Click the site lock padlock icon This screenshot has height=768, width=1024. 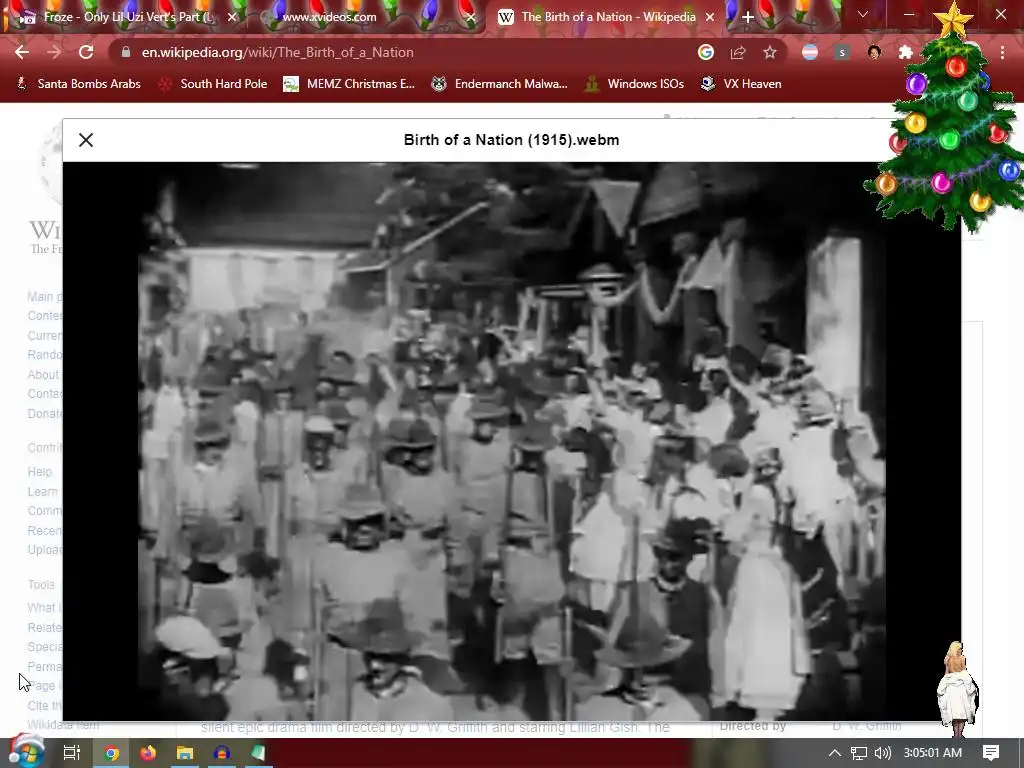click(x=126, y=52)
